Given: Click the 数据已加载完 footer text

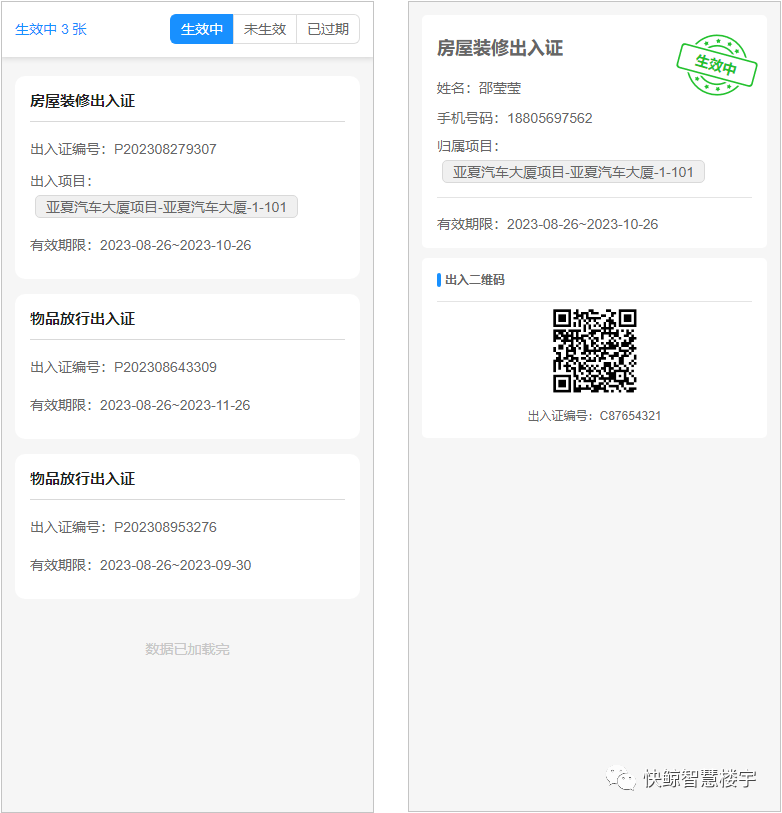Looking at the screenshot, I should coord(187,649).
